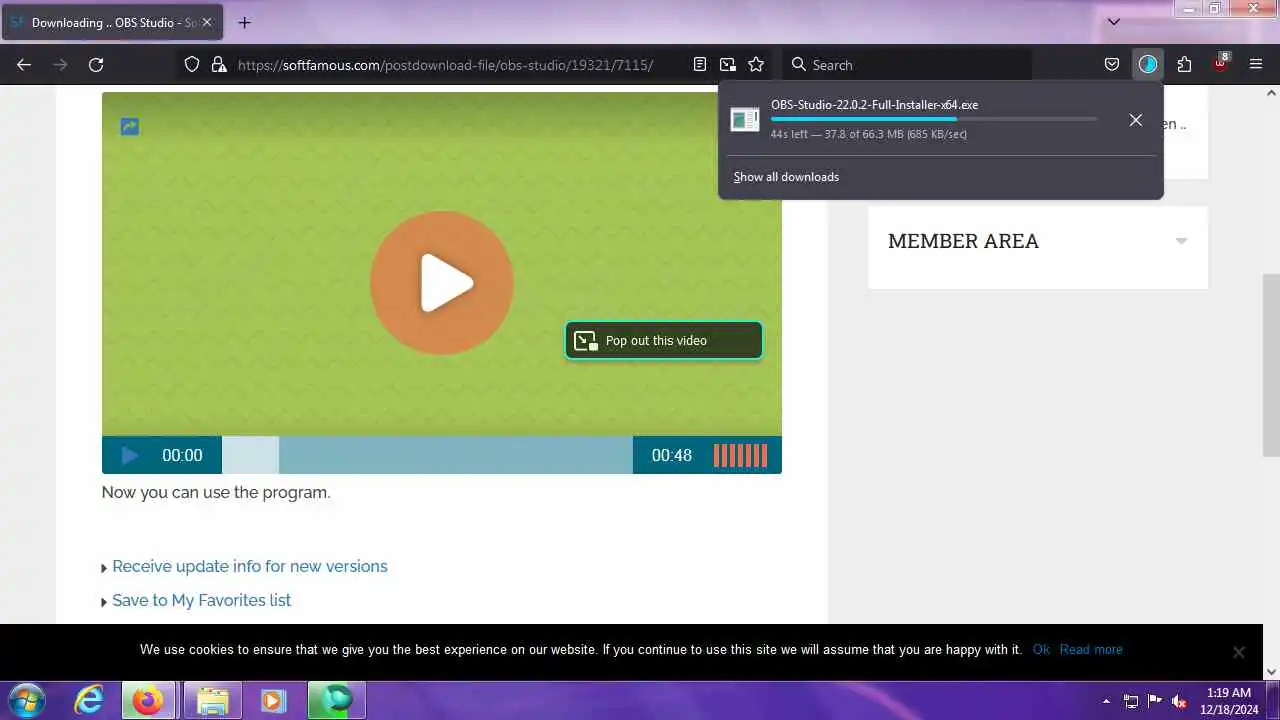Expand the MEMBER AREA panel
Screen dimensions: 1280x720
point(1181,241)
